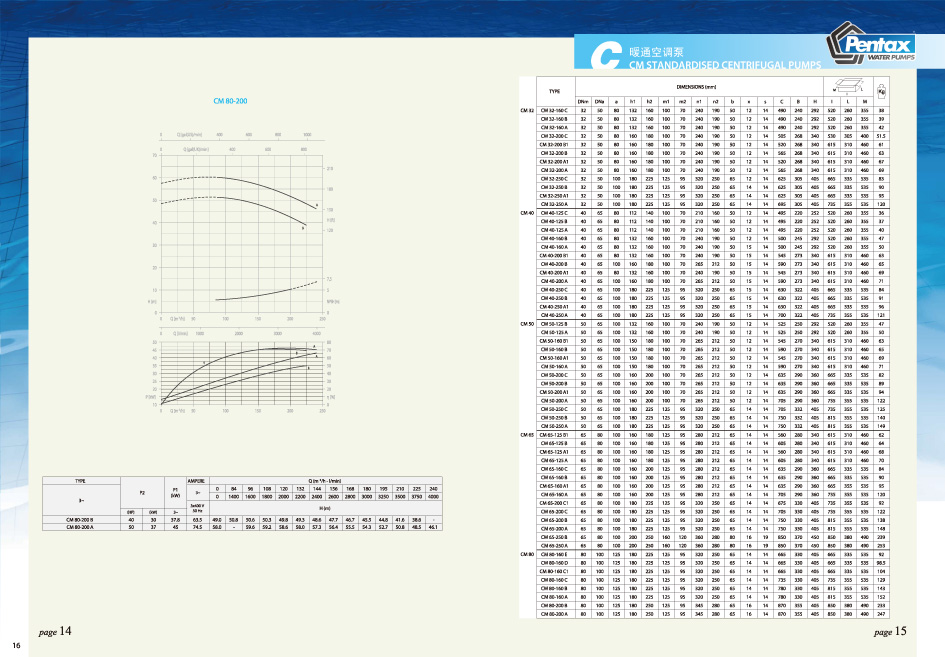
Task: Click the page 15 footer label
Action: point(889,632)
